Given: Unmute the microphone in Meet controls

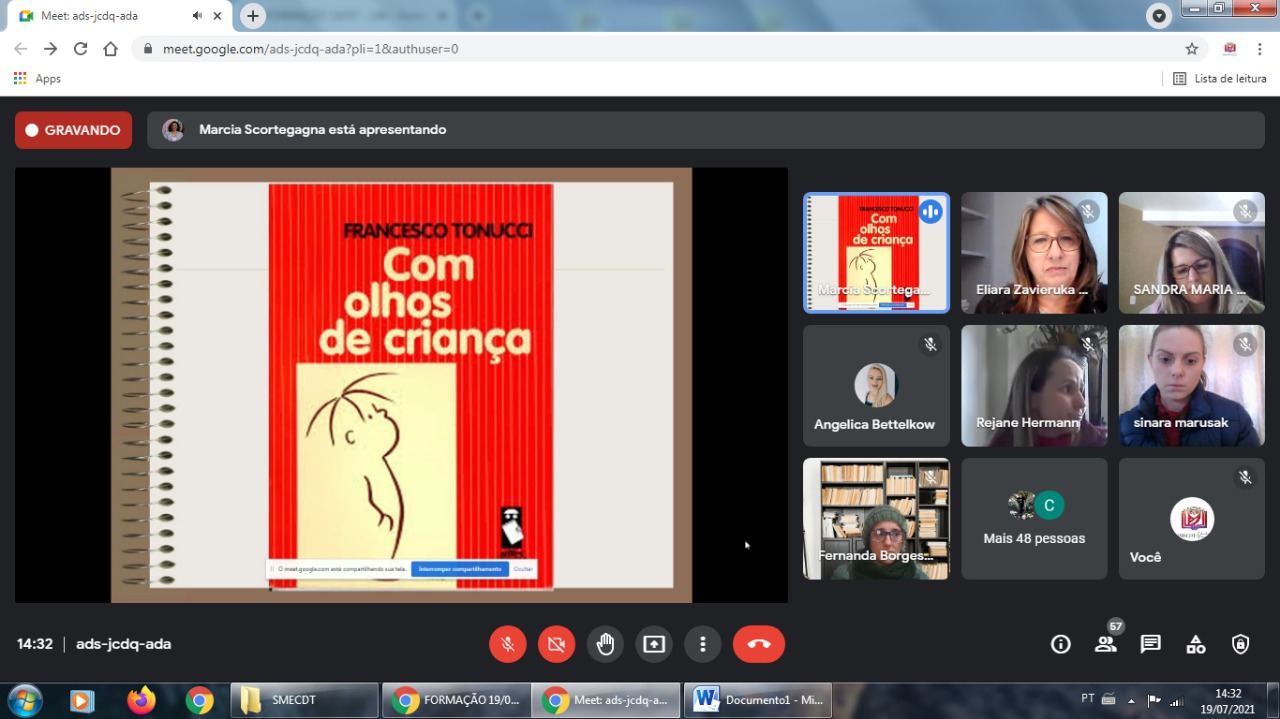Looking at the screenshot, I should [x=507, y=644].
